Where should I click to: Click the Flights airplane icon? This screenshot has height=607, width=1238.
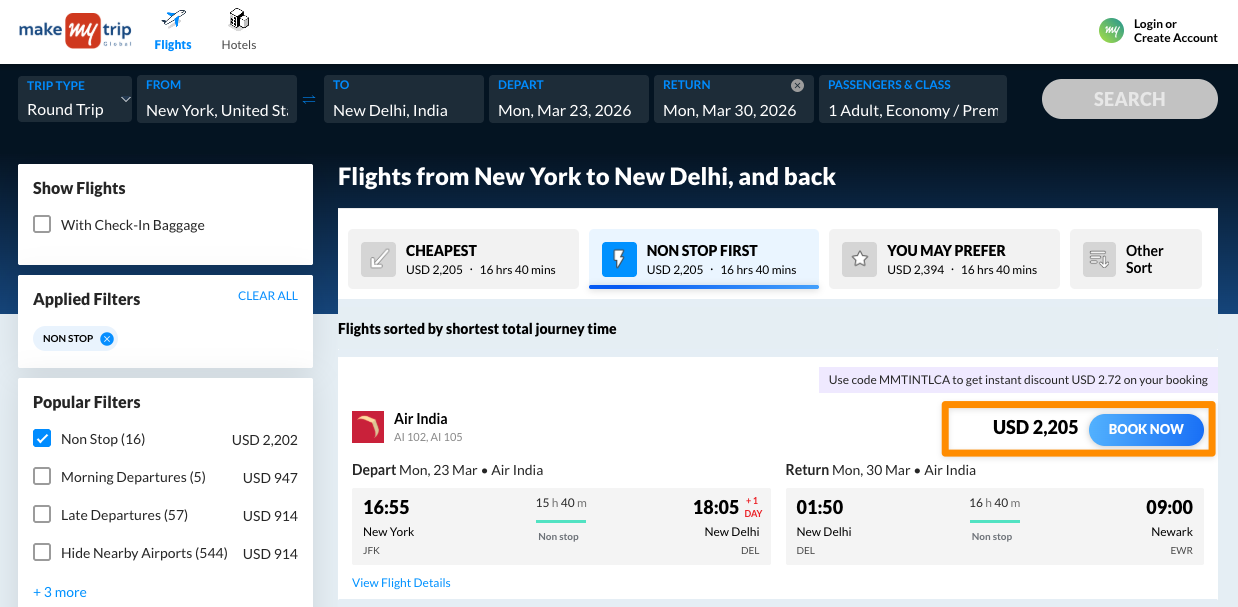173,20
